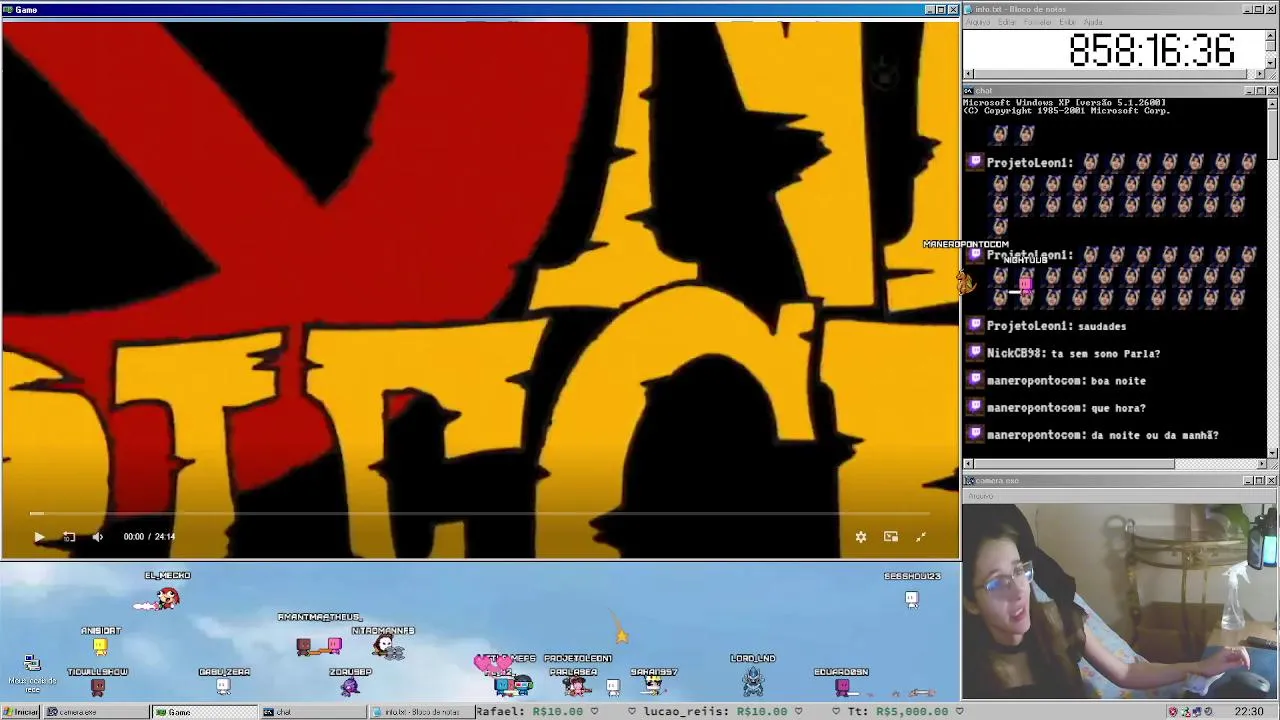Screen dimensions: 1280x720
Task: Click notepad horizontal scrollbar left arrow
Action: click(x=968, y=74)
